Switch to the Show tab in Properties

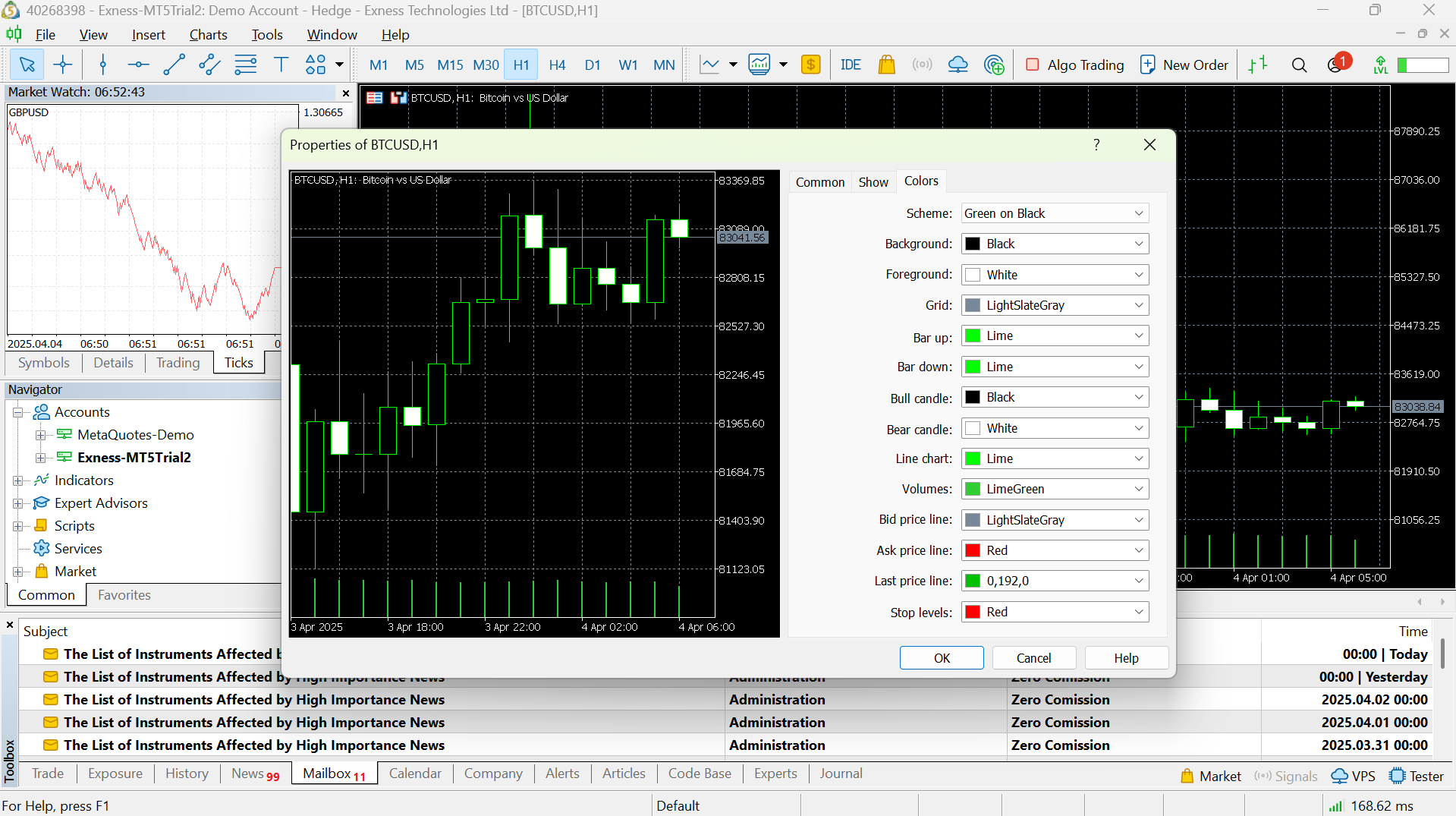click(x=873, y=182)
